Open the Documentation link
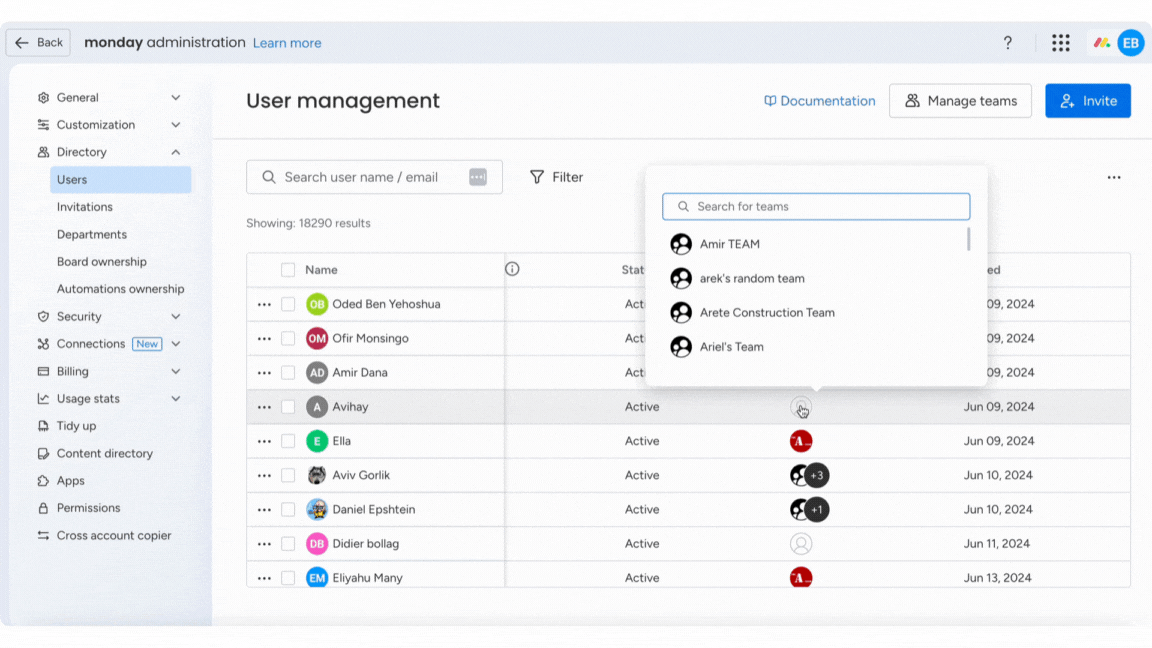Image resolution: width=1152 pixels, height=648 pixels. [x=819, y=101]
